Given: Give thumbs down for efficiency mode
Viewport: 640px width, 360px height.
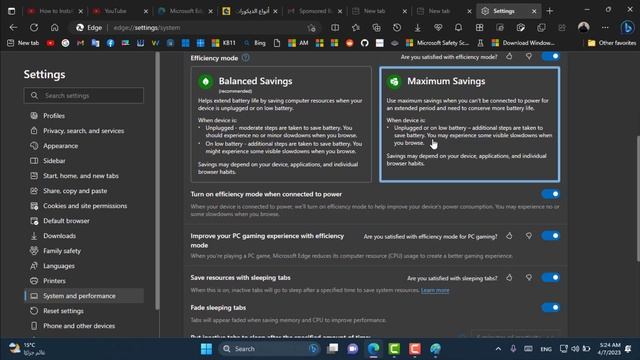Looking at the screenshot, I should point(529,56).
